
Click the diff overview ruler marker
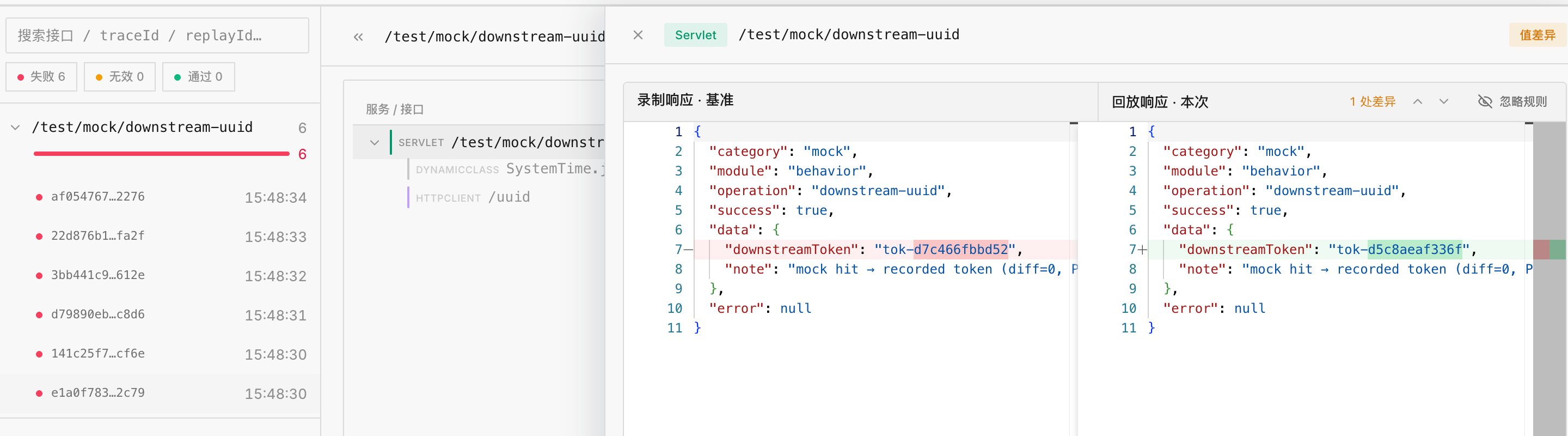pyautogui.click(x=1549, y=250)
